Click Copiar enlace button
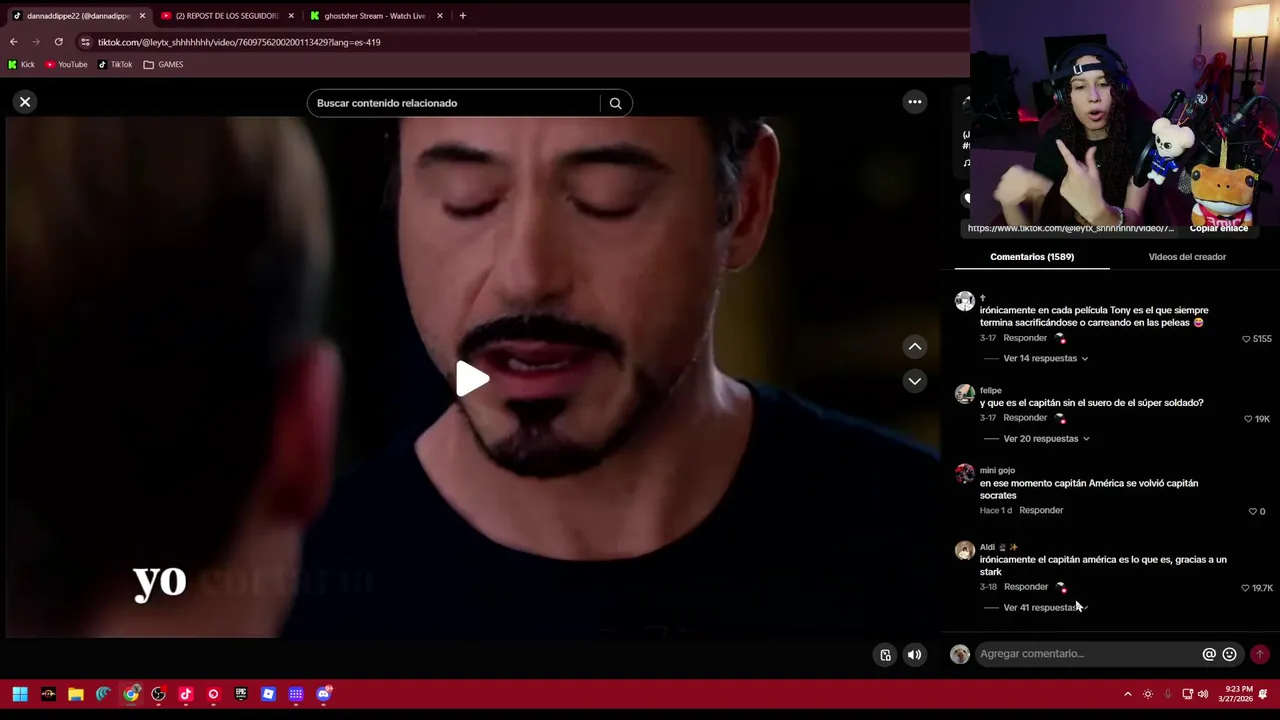The width and height of the screenshot is (1280, 720). 1218,228
